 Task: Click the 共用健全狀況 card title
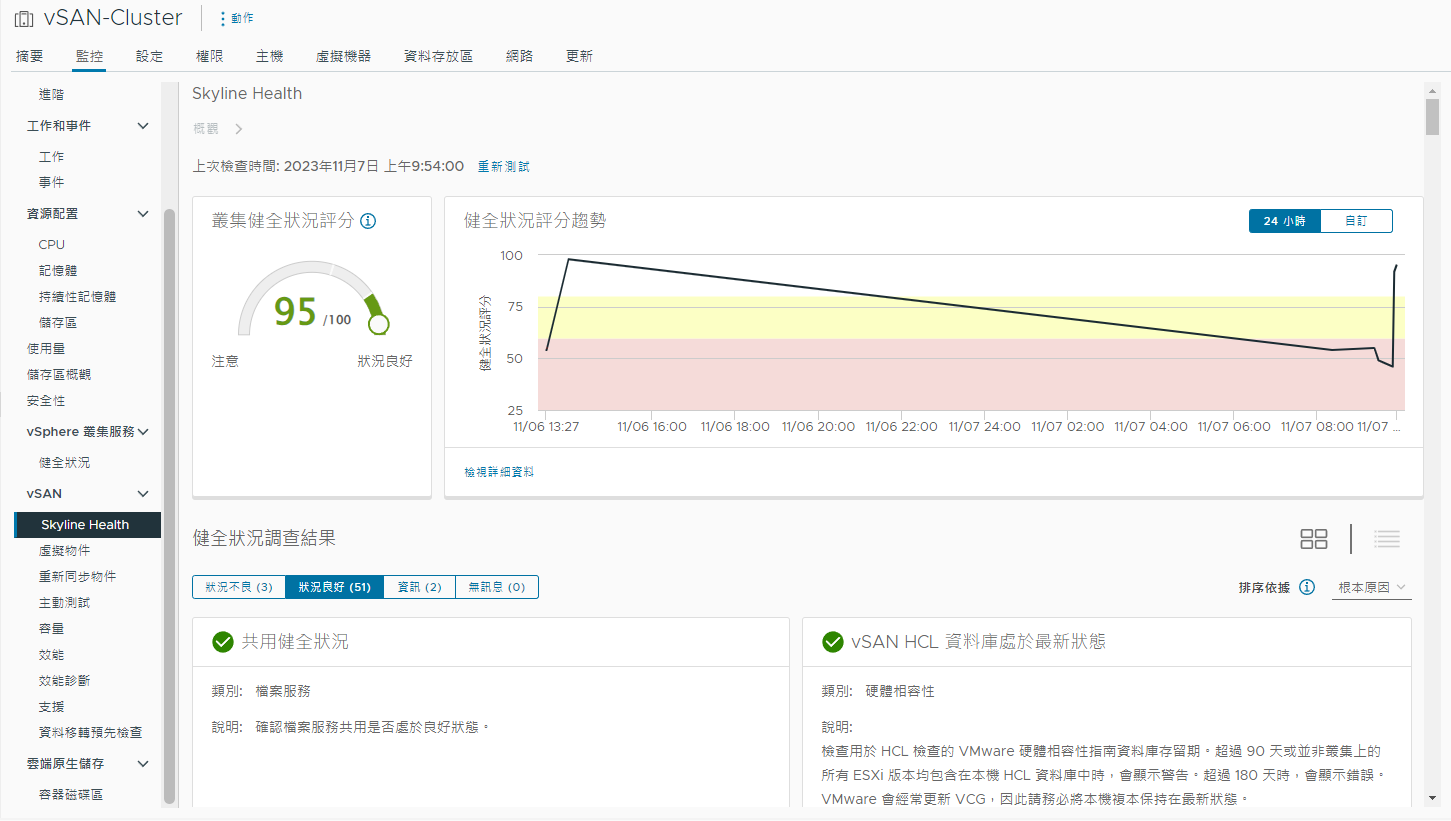coord(295,642)
